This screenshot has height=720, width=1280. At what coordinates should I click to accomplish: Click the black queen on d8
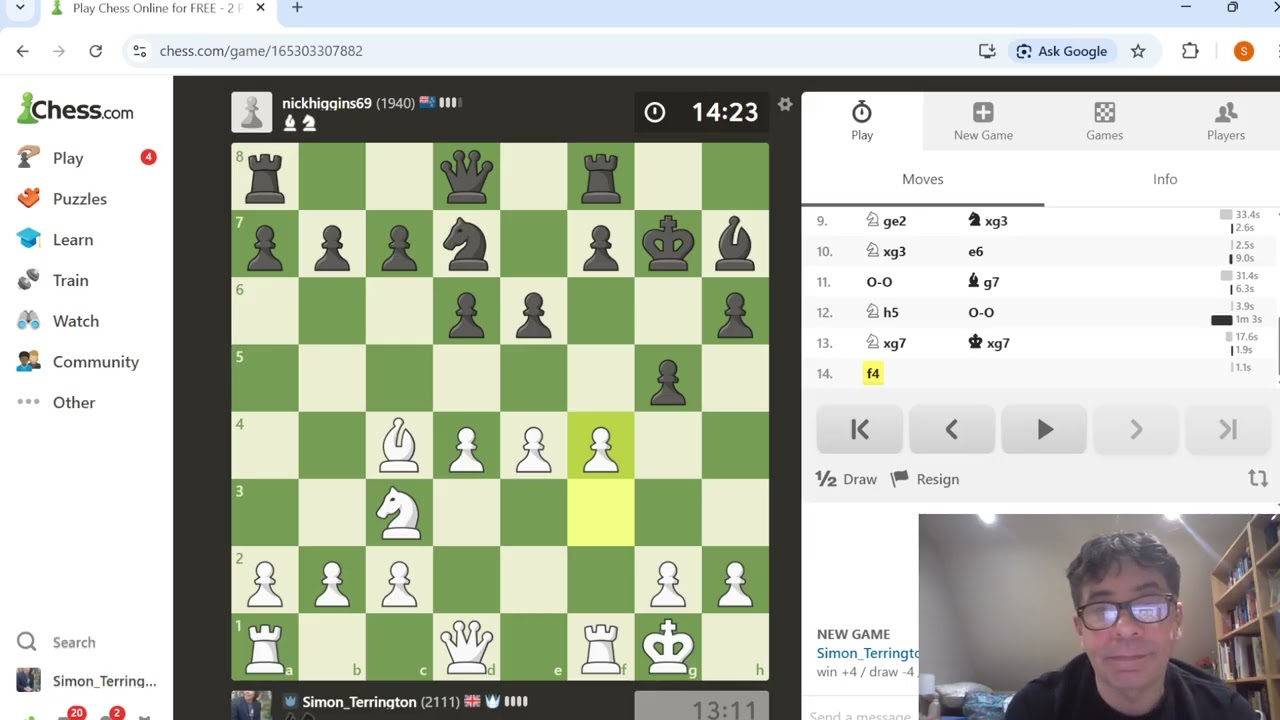tap(466, 176)
